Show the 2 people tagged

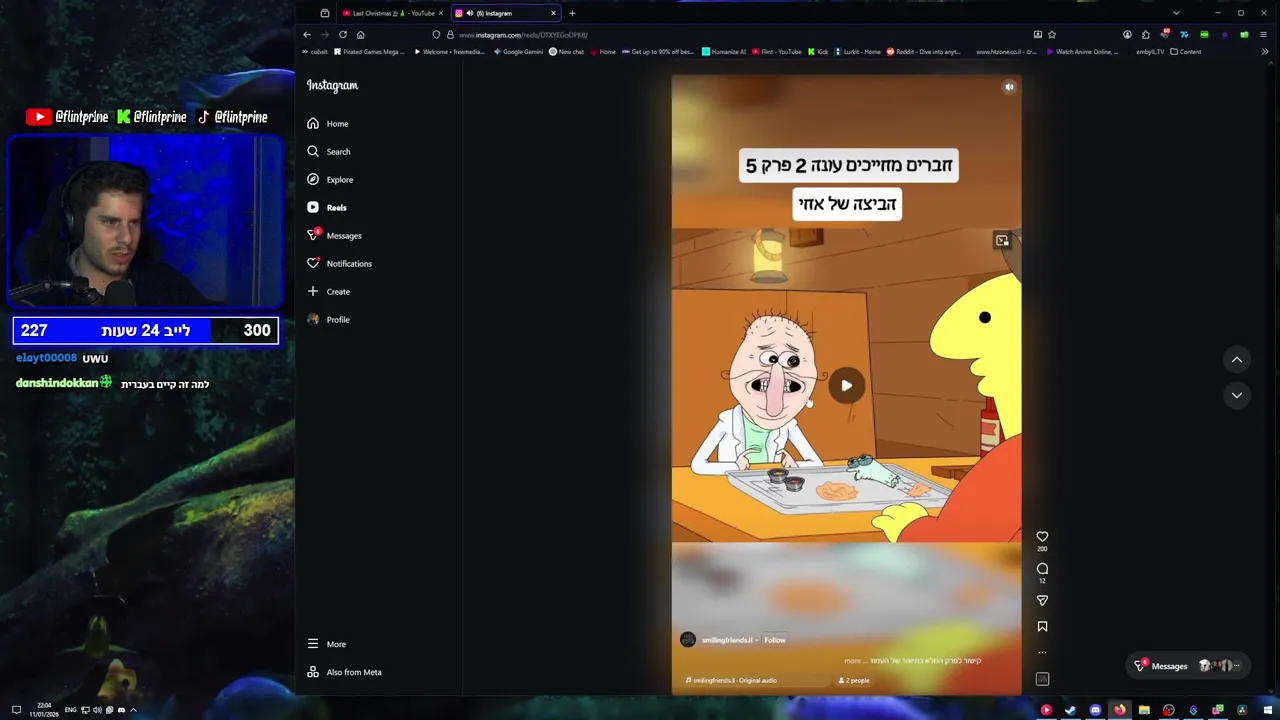(854, 680)
